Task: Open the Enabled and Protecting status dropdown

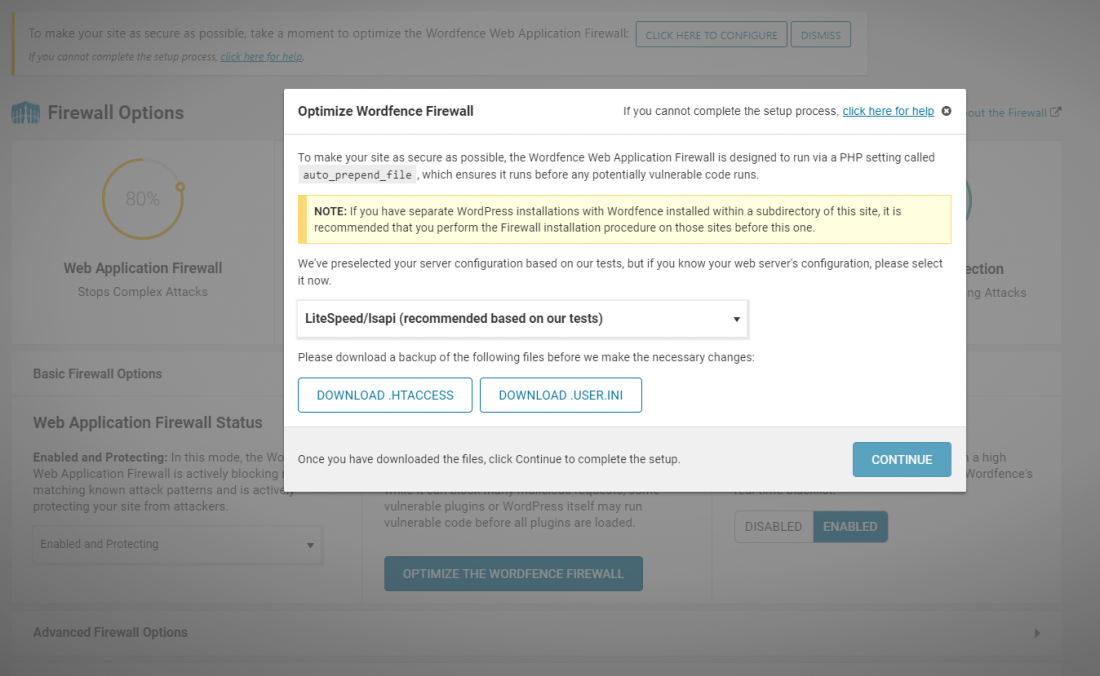Action: pyautogui.click(x=177, y=544)
